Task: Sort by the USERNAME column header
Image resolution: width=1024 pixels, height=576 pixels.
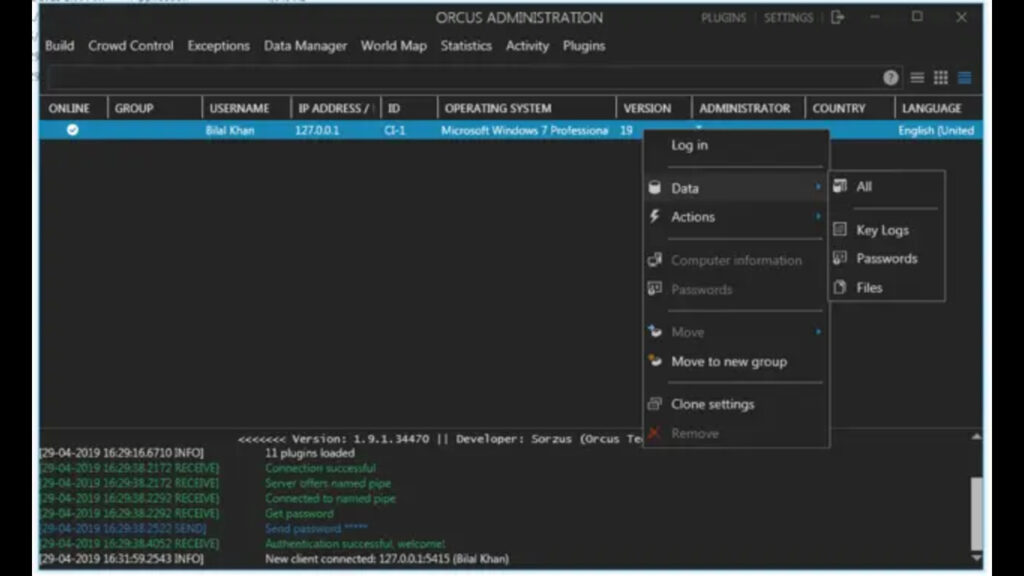Action: 246,108
